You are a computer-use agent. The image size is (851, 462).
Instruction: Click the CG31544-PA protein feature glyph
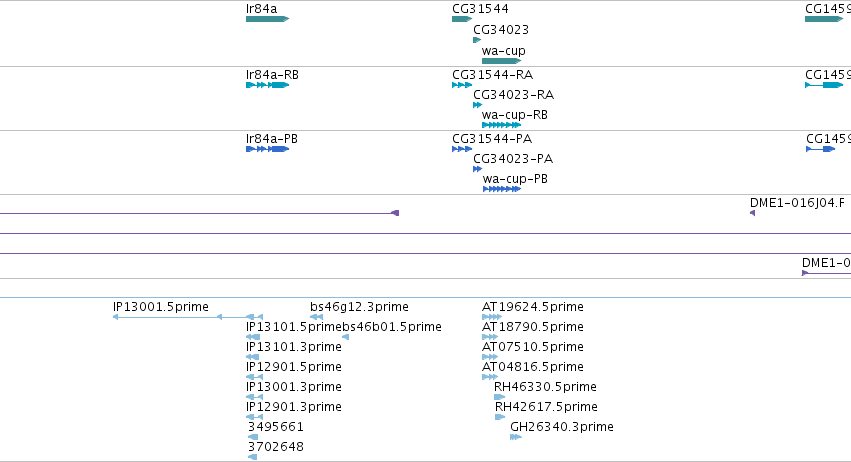[462, 149]
